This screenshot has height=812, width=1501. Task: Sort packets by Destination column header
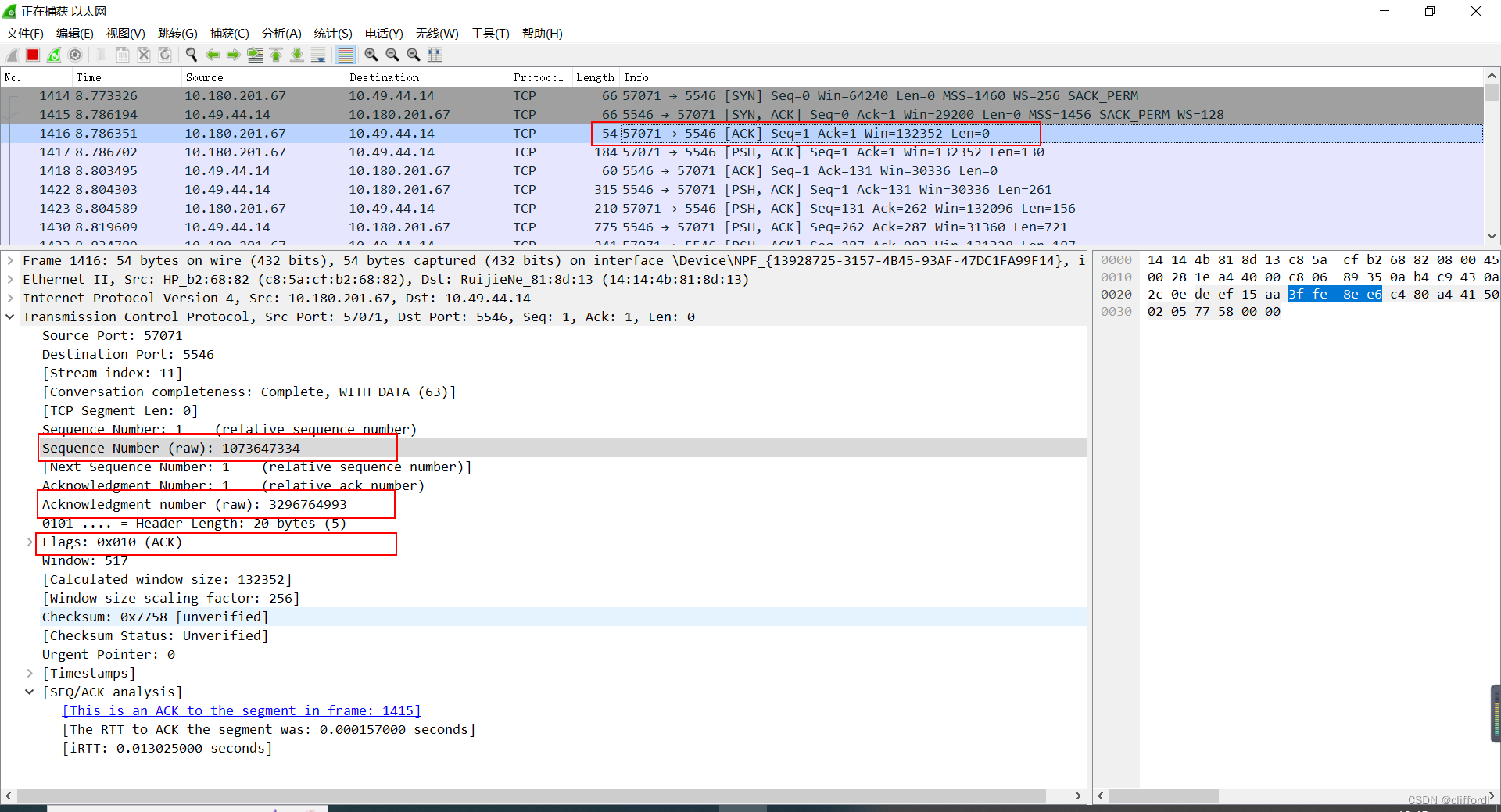[x=427, y=77]
